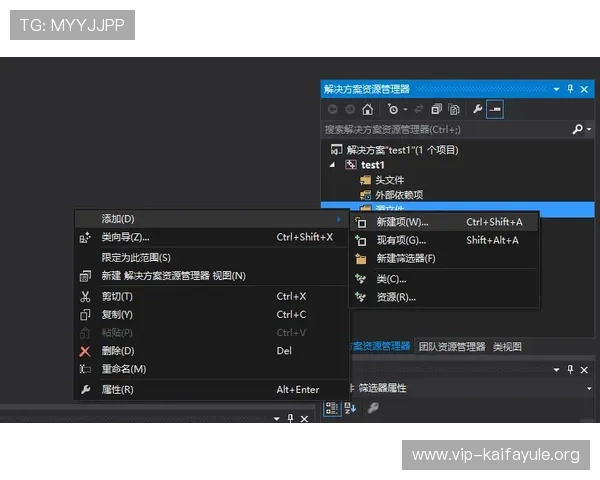Click the Collapse All icon in Solution Explorer
The width and height of the screenshot is (600, 480).
coord(436,109)
